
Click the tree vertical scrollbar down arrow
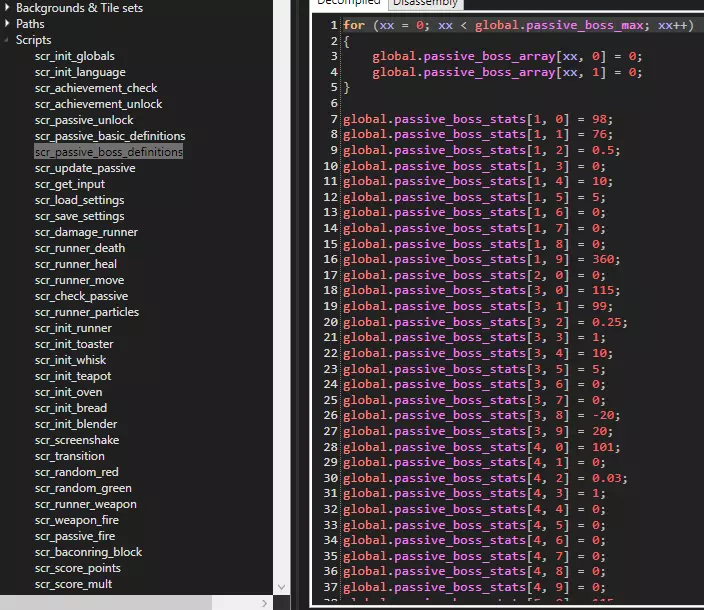click(x=282, y=587)
